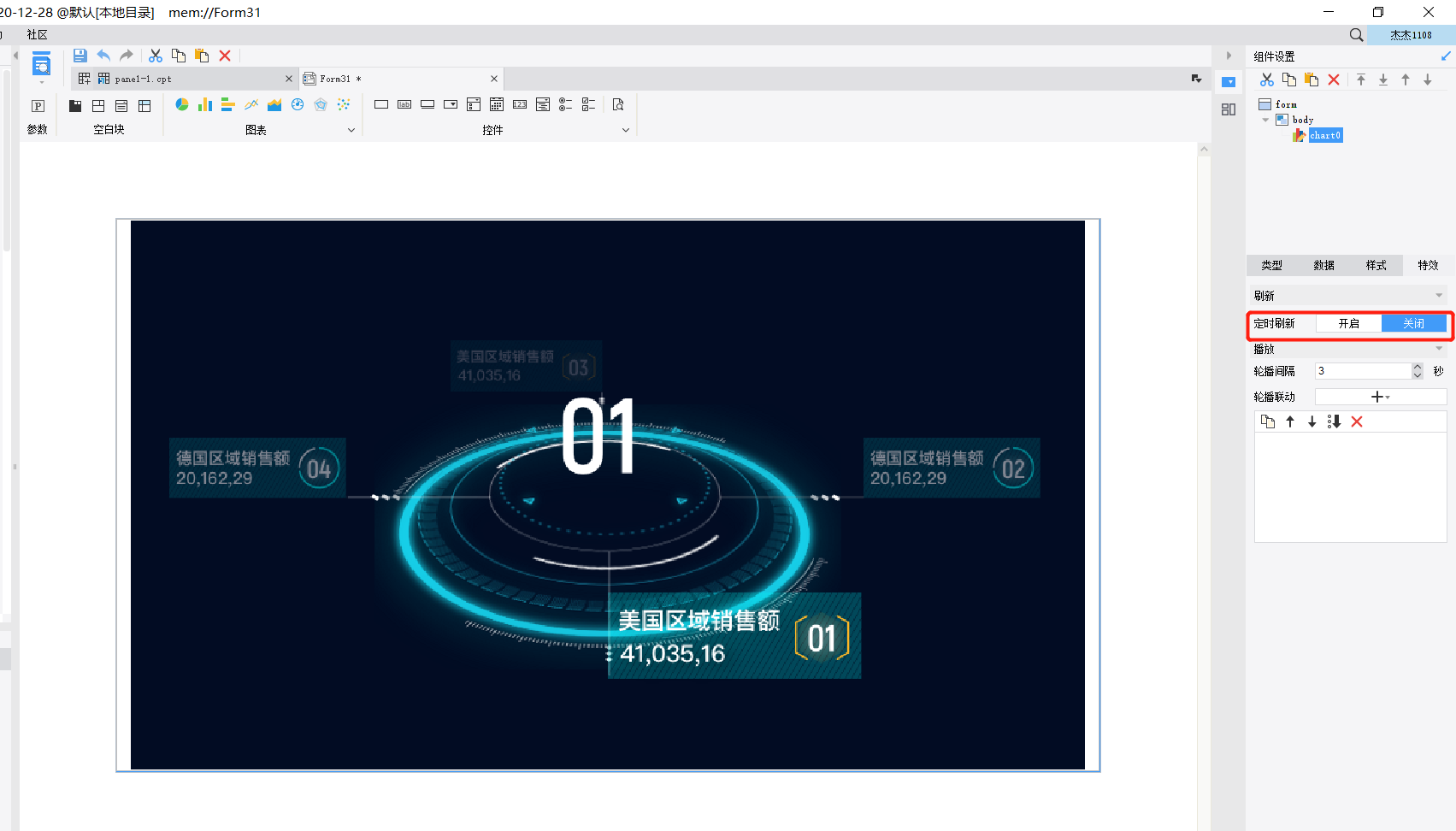Insert the pie chart from 图表 group

click(x=182, y=104)
